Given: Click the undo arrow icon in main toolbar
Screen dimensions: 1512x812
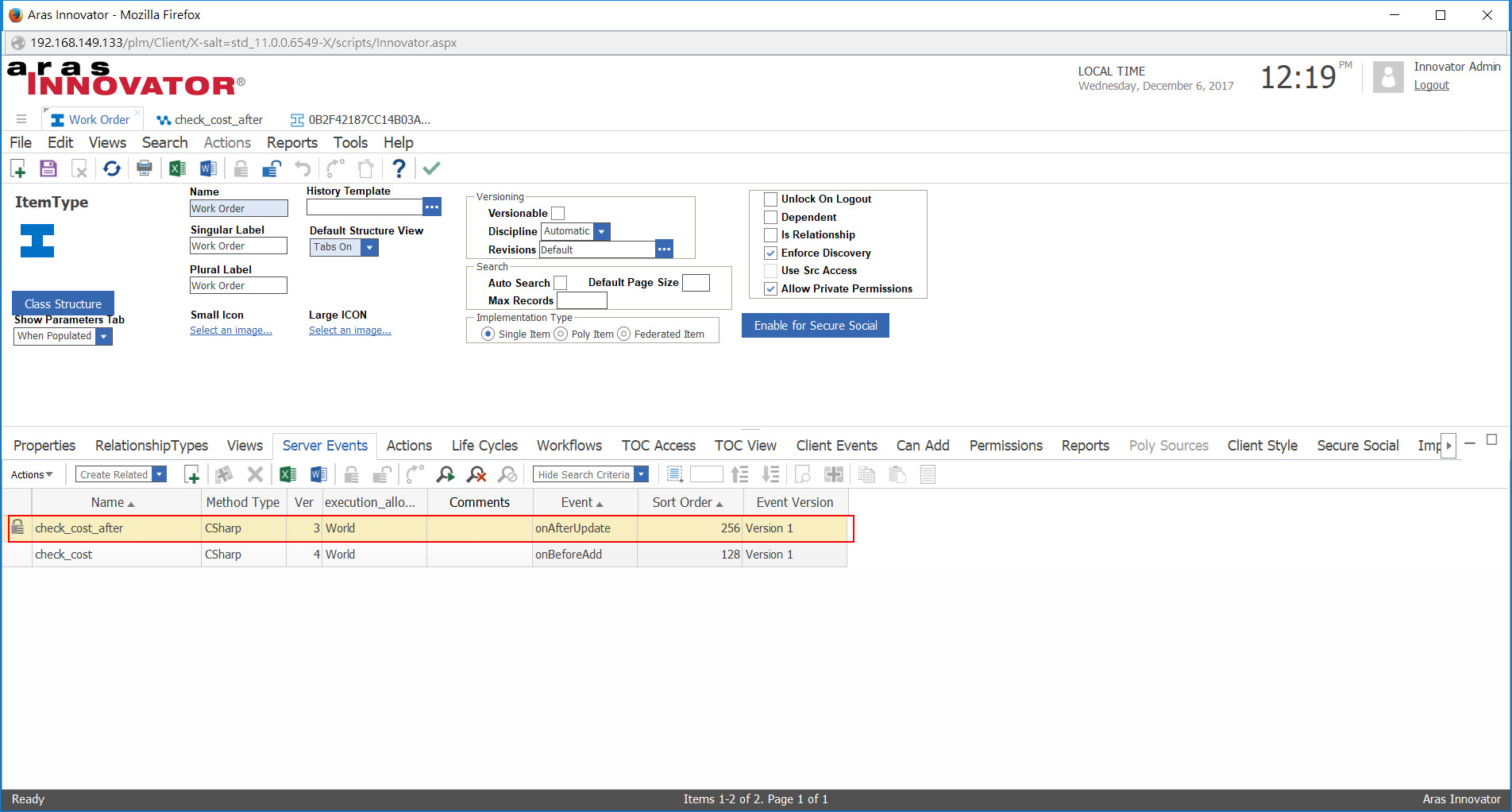Looking at the screenshot, I should (303, 168).
